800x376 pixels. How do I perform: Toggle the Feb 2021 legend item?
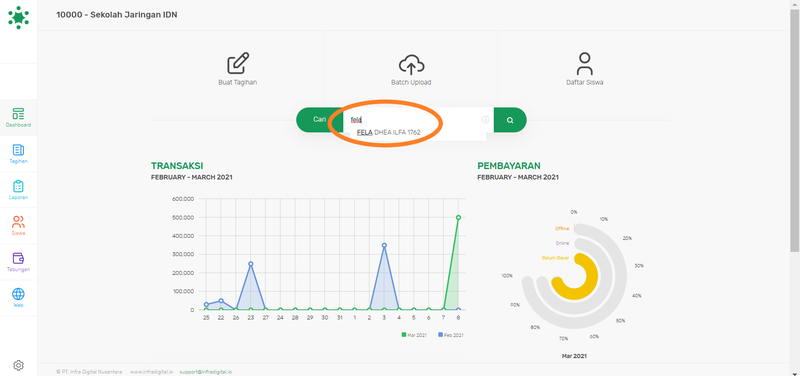(451, 335)
